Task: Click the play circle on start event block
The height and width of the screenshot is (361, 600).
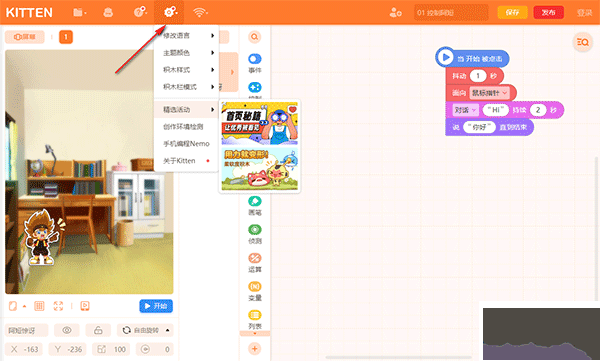Action: (x=445, y=57)
